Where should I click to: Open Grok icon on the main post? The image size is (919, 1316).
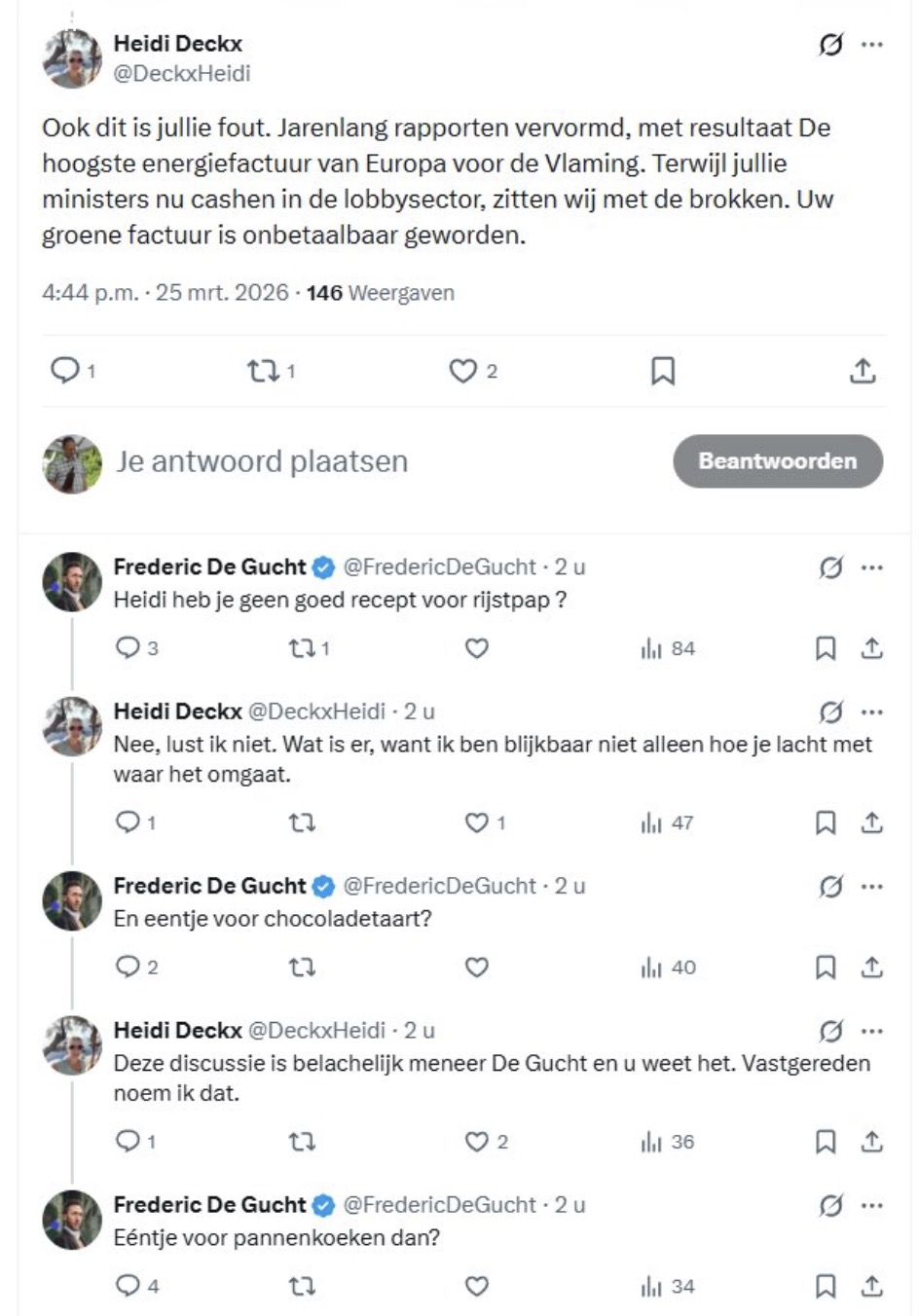830,44
